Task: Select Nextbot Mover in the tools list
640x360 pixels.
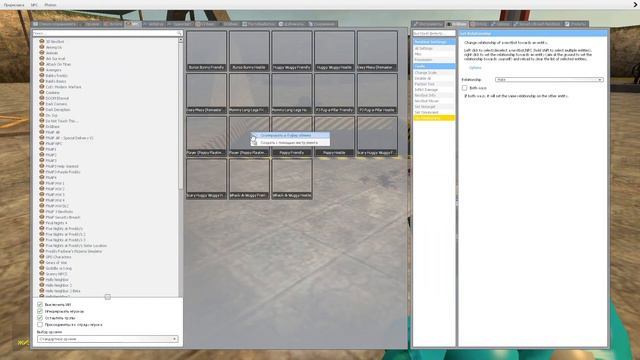Action: tap(434, 101)
